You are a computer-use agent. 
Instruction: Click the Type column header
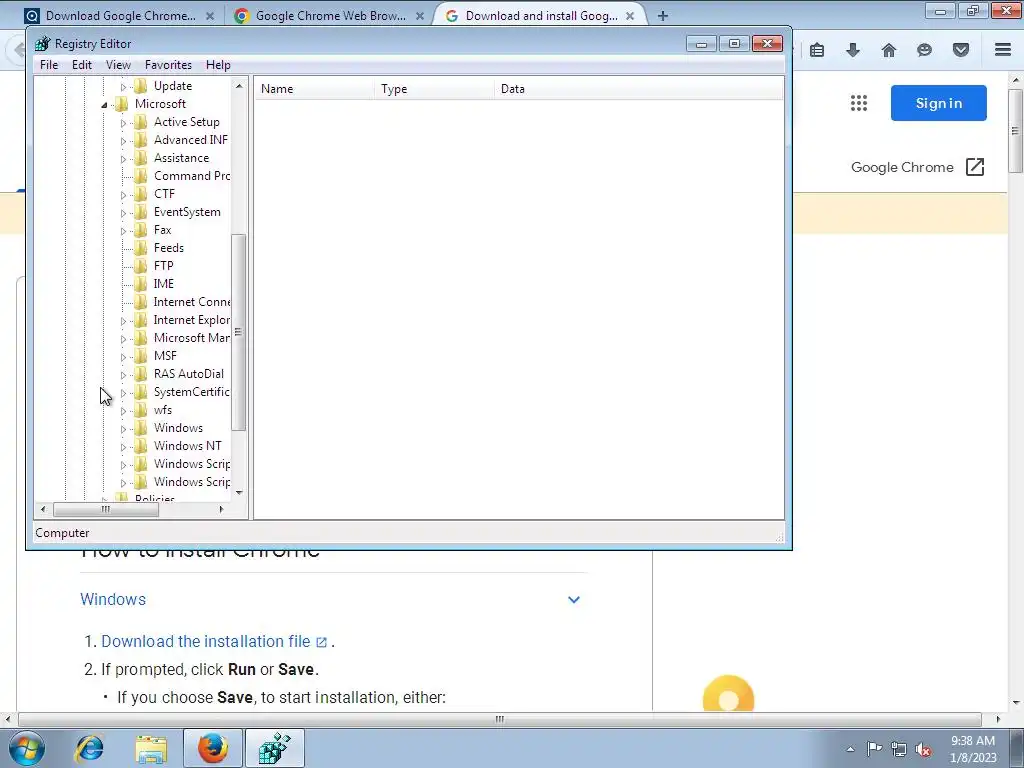(x=435, y=89)
